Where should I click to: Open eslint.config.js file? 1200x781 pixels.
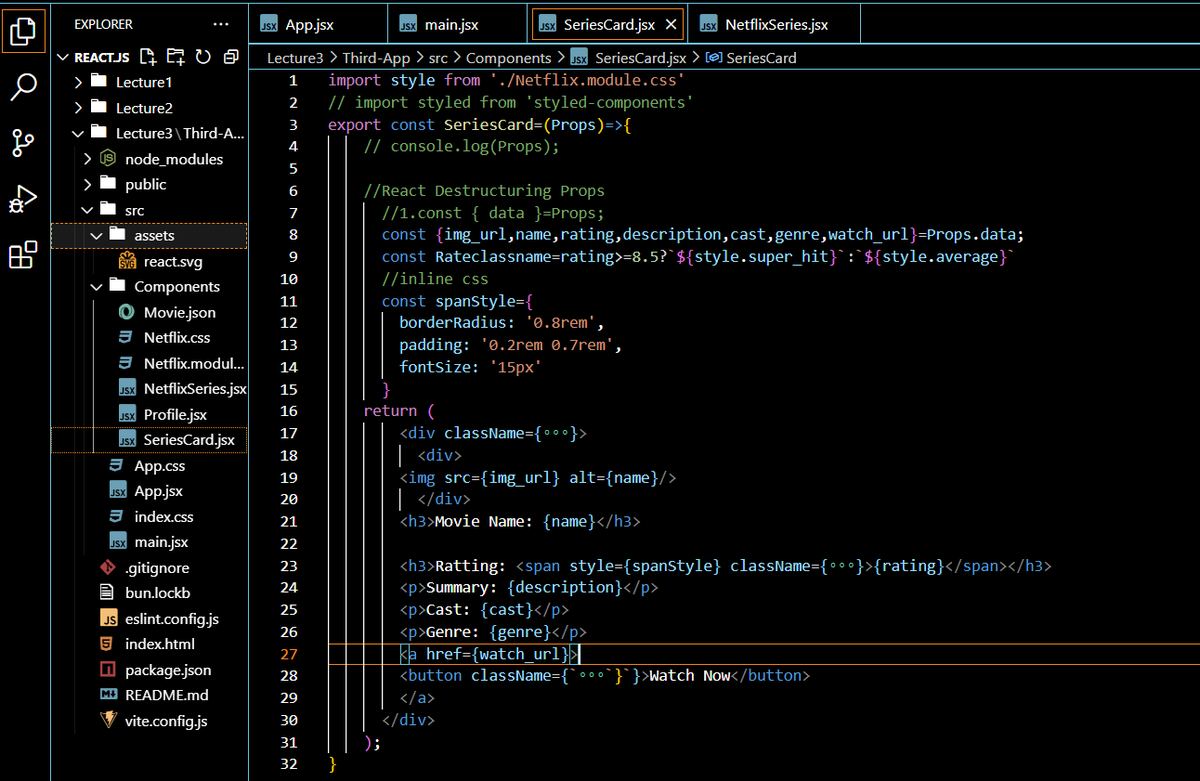pos(171,619)
